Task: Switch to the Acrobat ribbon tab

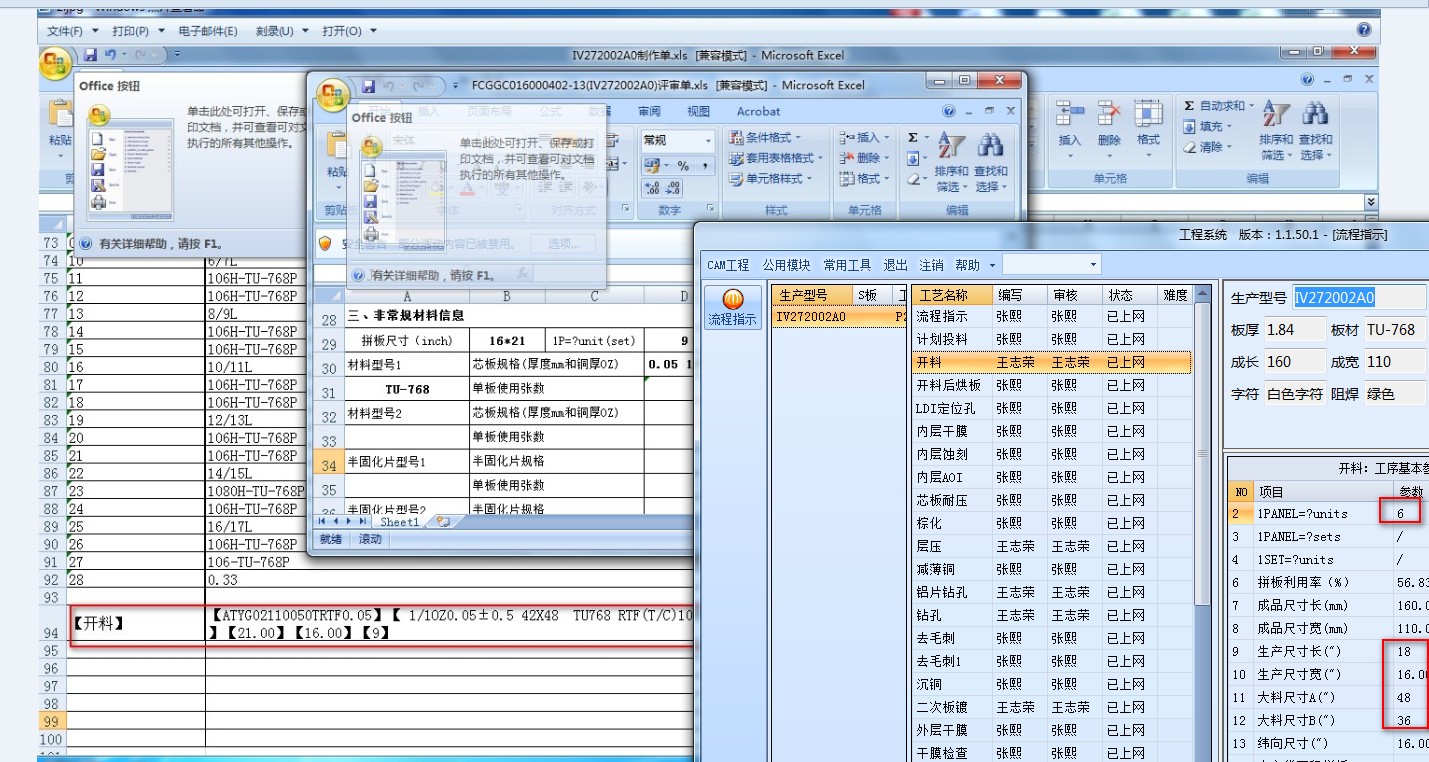Action: 758,112
